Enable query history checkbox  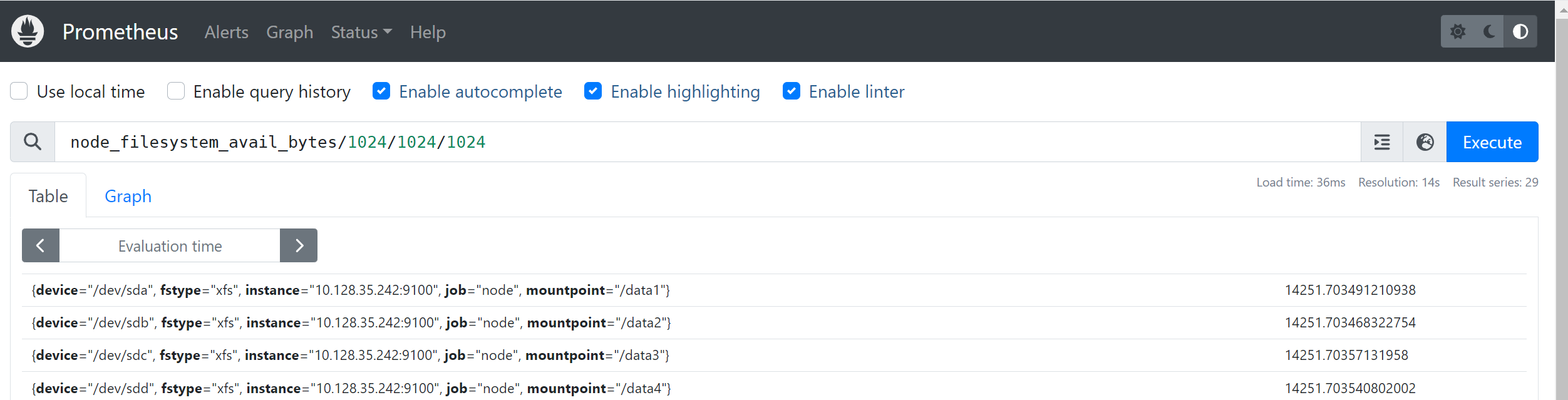click(176, 91)
